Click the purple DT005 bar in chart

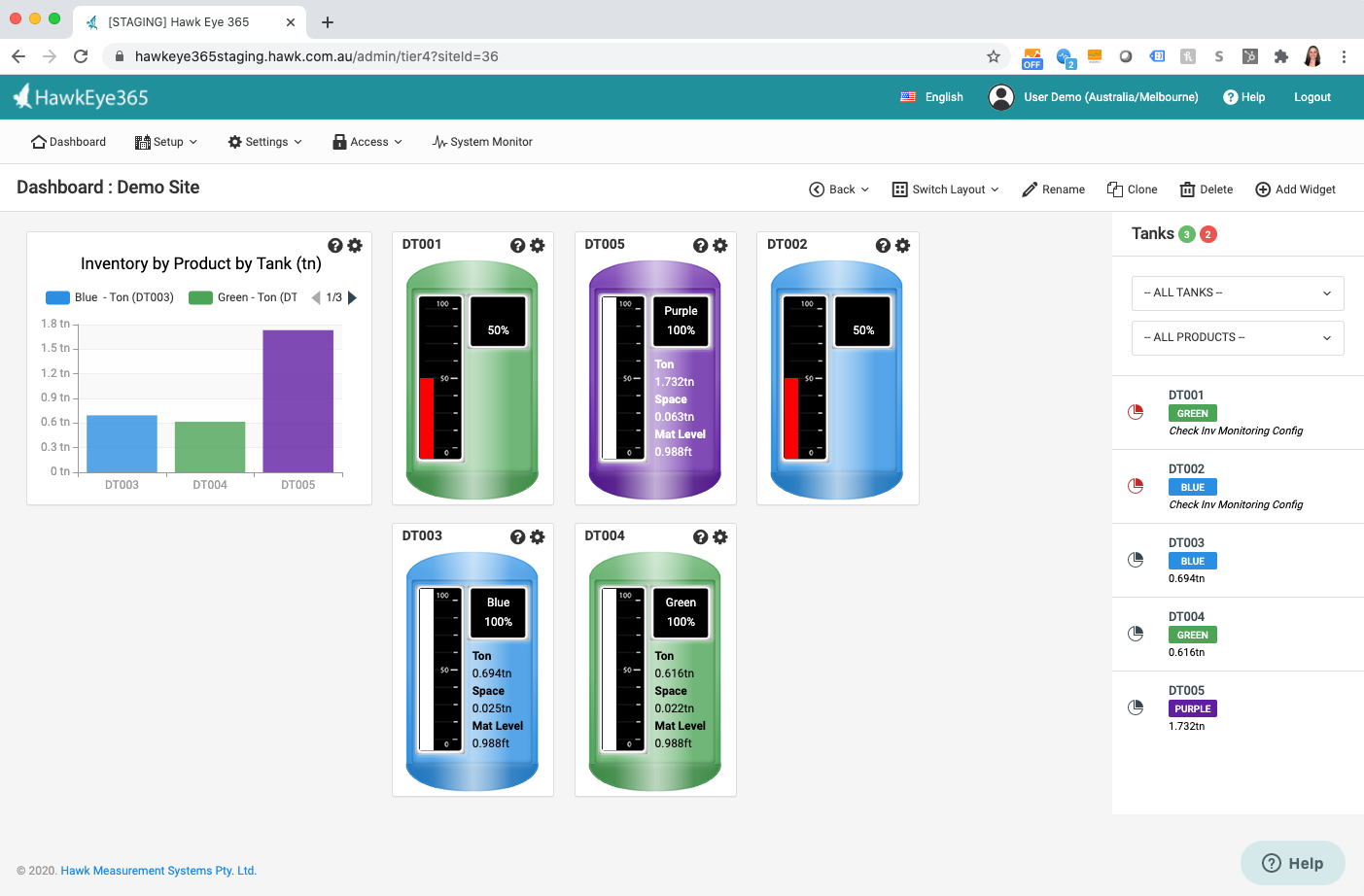point(297,401)
